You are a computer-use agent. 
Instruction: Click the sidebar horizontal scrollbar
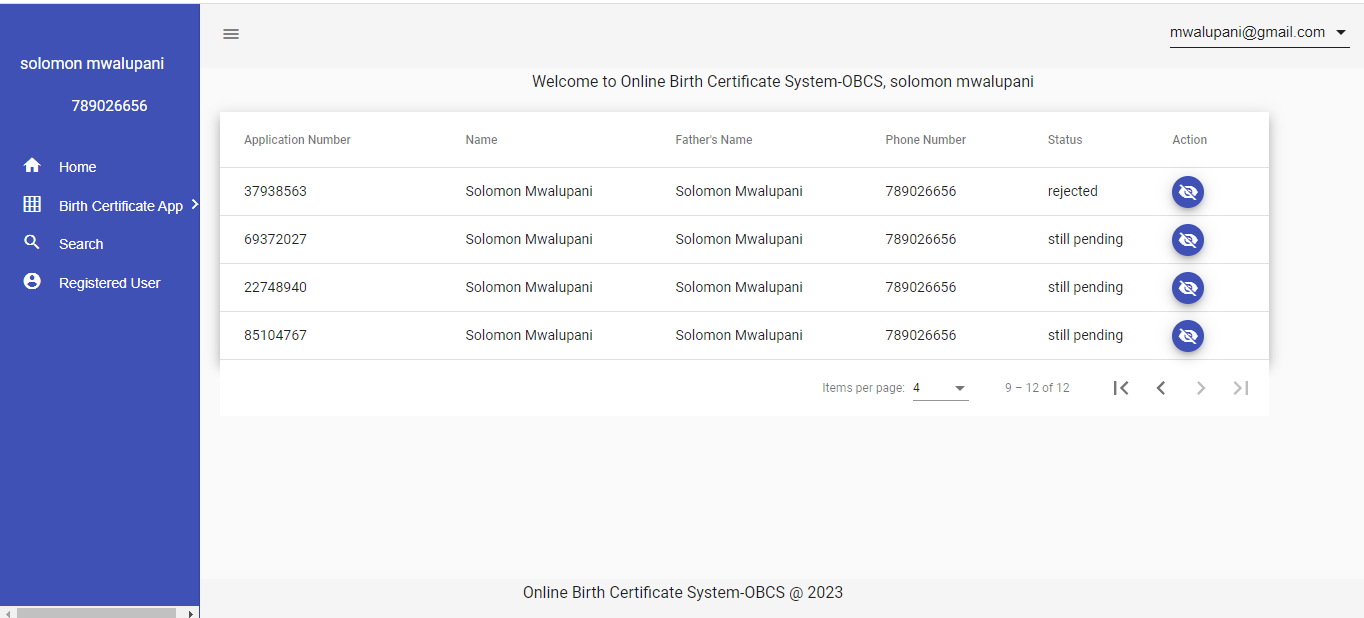pyautogui.click(x=96, y=612)
